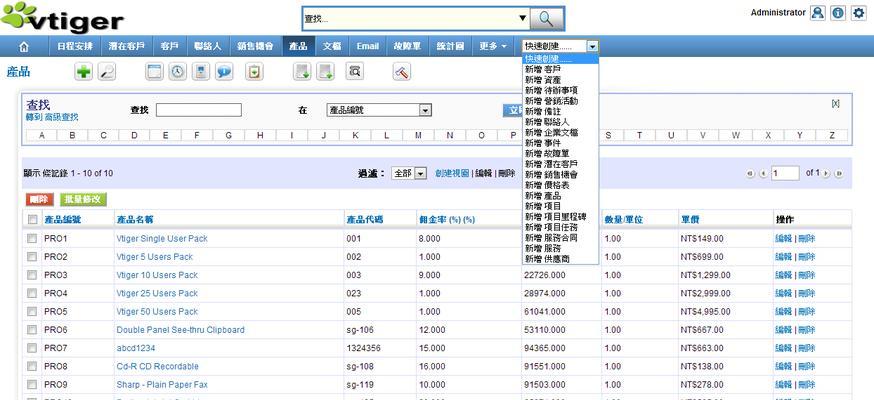Check the box for PRO1
Viewport: 874px width, 400px height.
[32, 238]
